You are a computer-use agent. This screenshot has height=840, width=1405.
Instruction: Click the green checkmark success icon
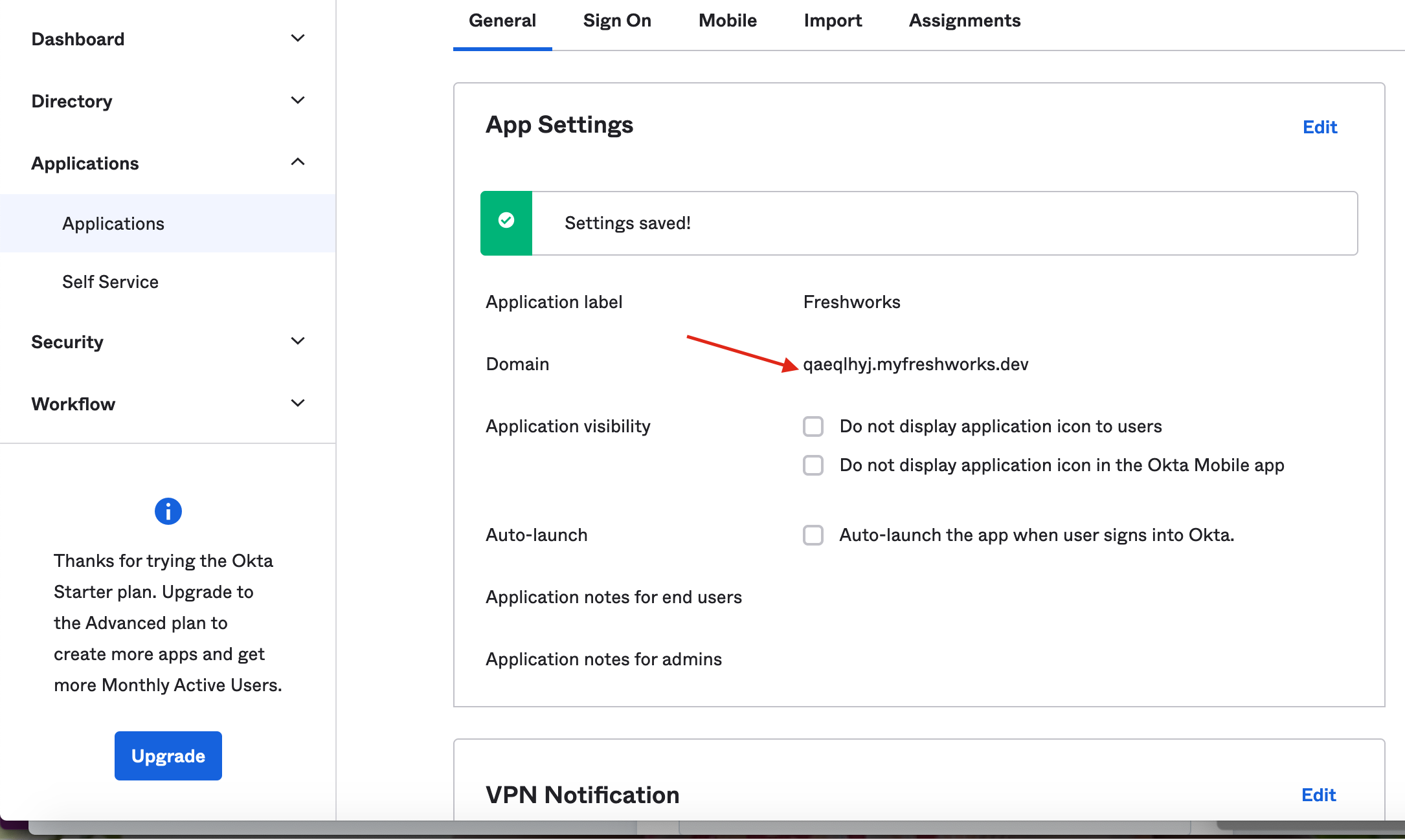(506, 221)
